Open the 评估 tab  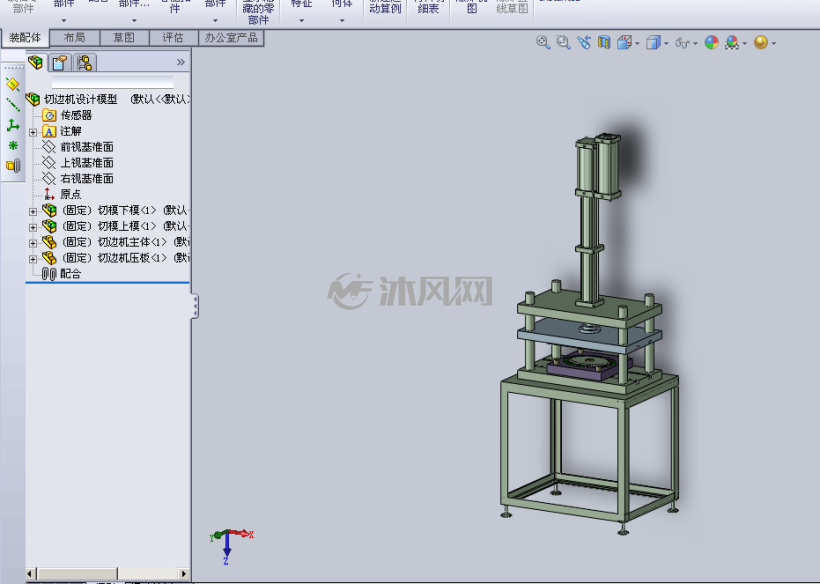point(173,38)
